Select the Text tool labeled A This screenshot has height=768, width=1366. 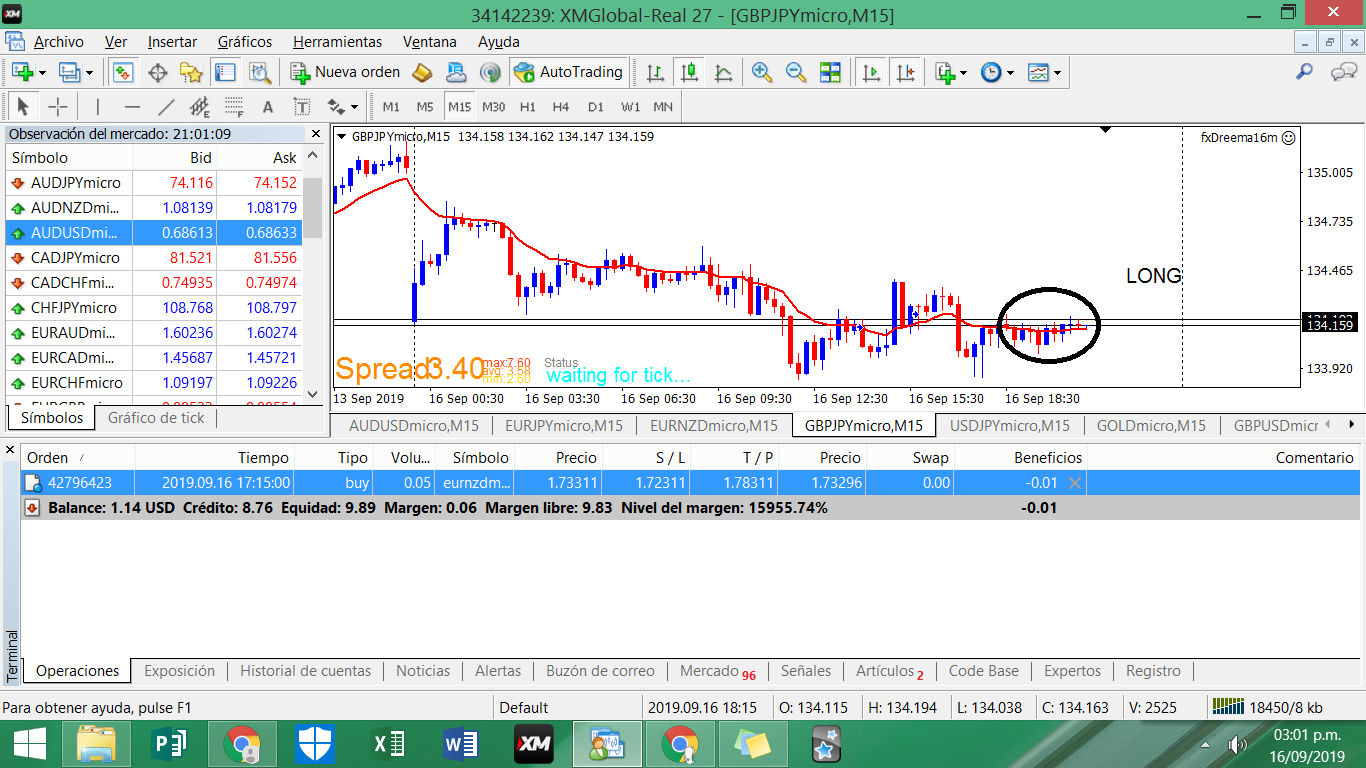click(268, 107)
